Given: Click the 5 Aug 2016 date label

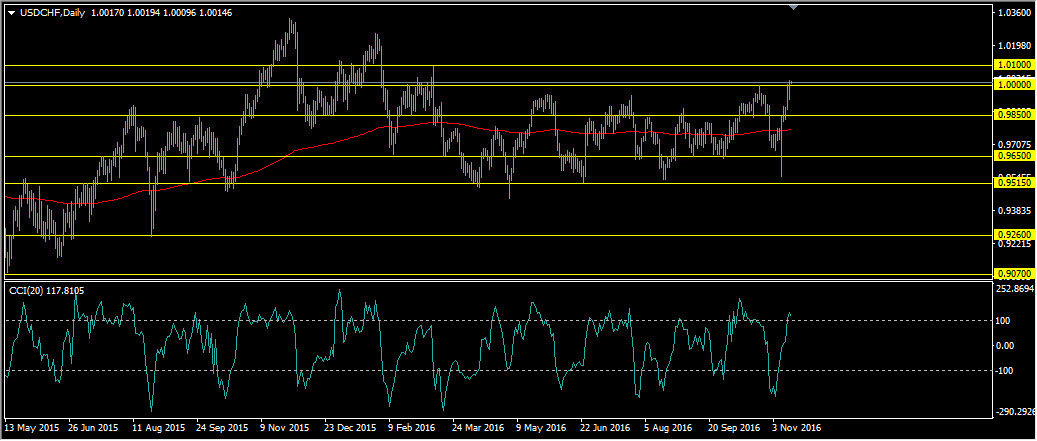Looking at the screenshot, I should pos(669,426).
